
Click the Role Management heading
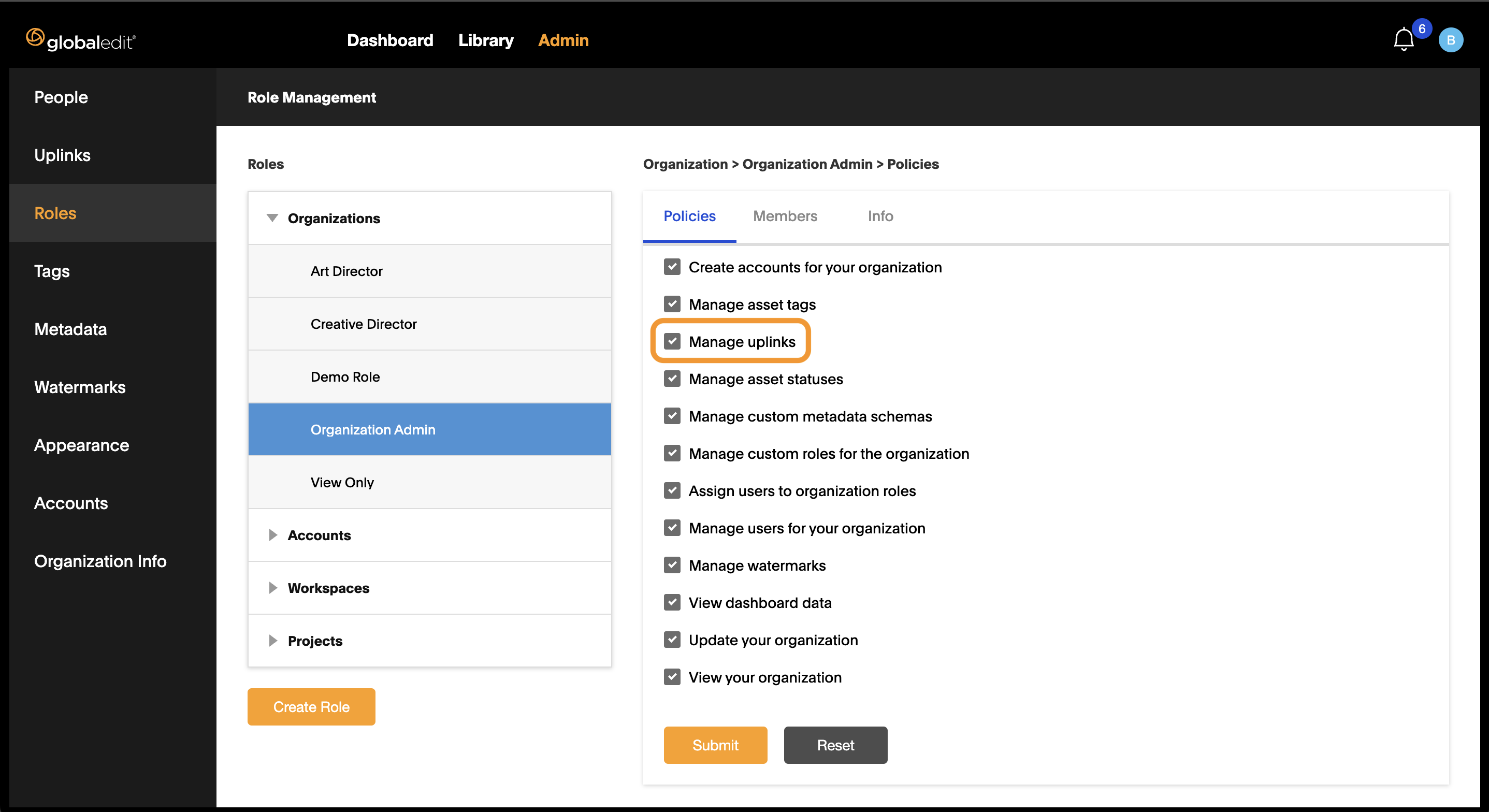pos(312,97)
